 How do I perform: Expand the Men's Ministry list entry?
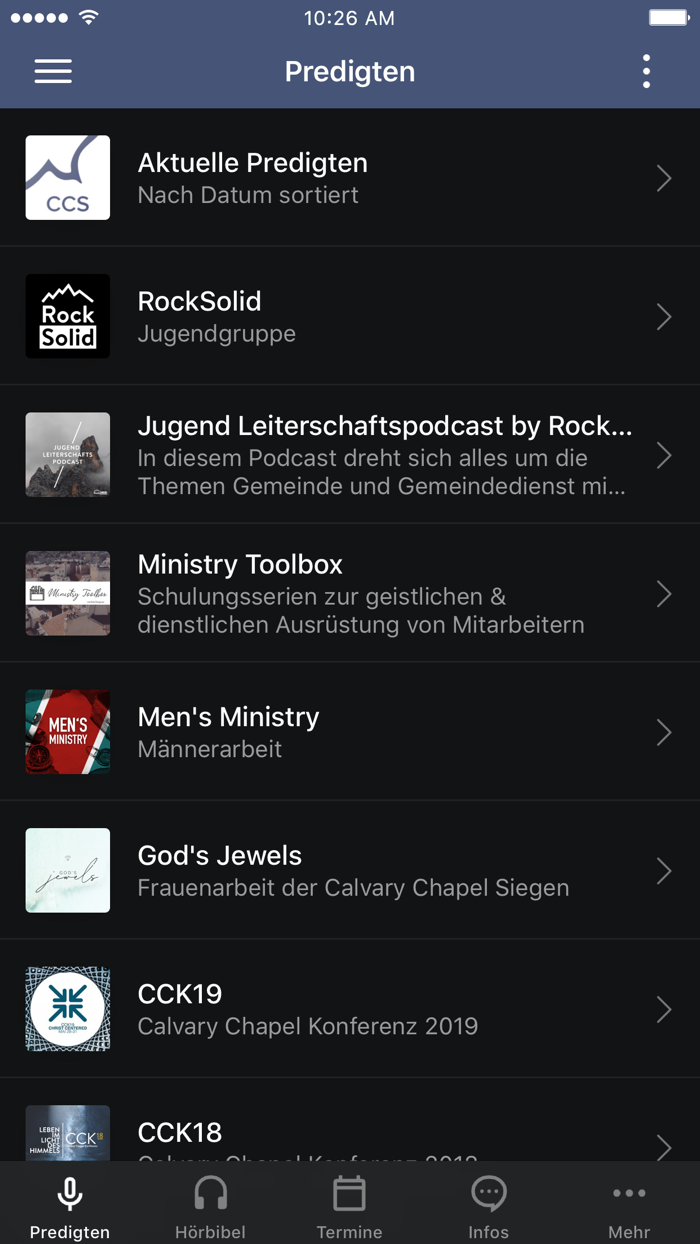[350, 731]
